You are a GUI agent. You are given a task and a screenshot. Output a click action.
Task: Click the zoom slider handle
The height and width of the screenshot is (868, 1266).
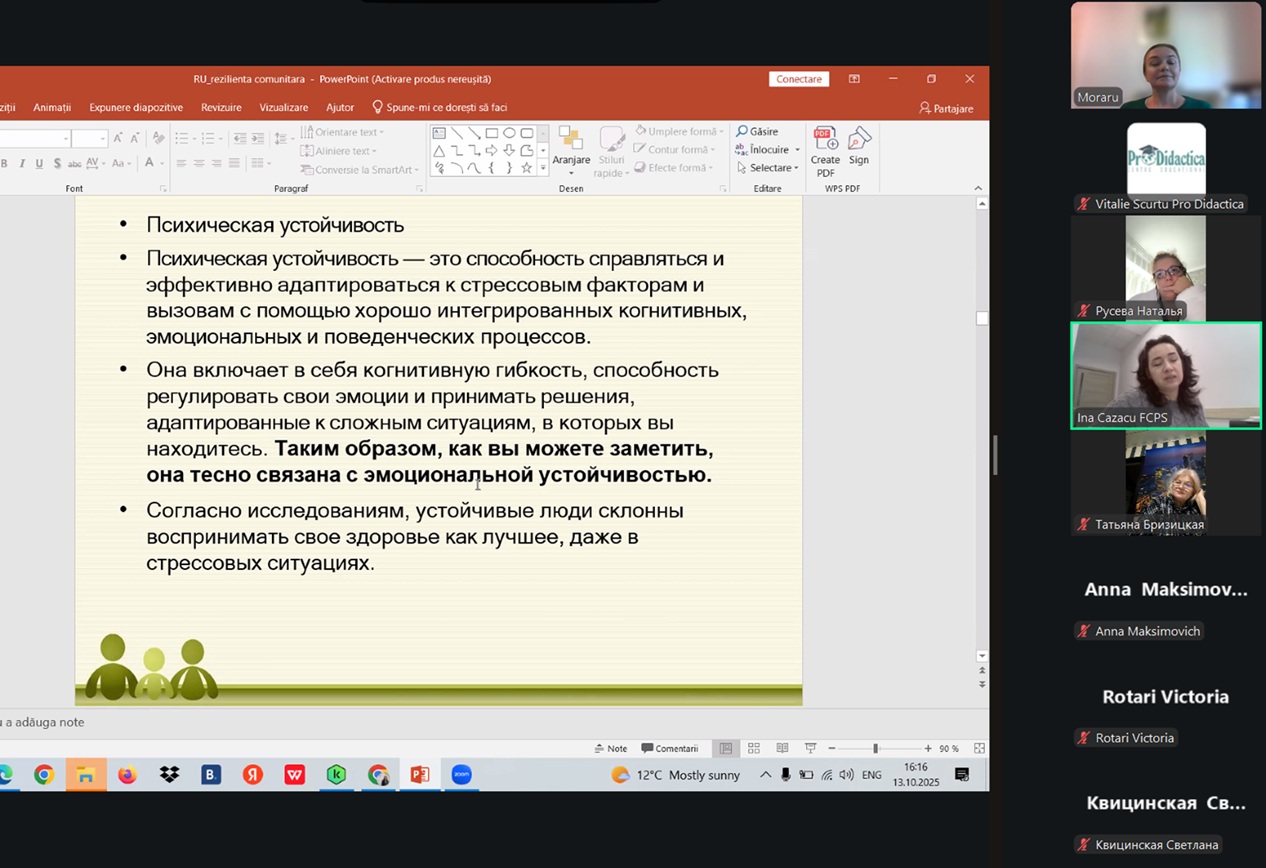(x=875, y=748)
